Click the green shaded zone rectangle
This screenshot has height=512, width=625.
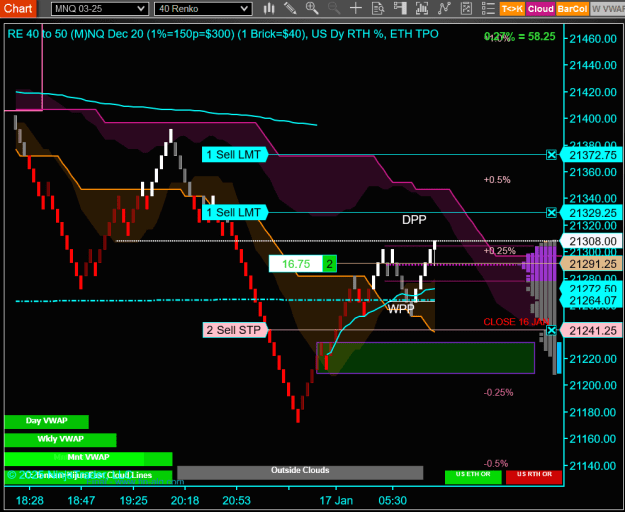(x=425, y=358)
